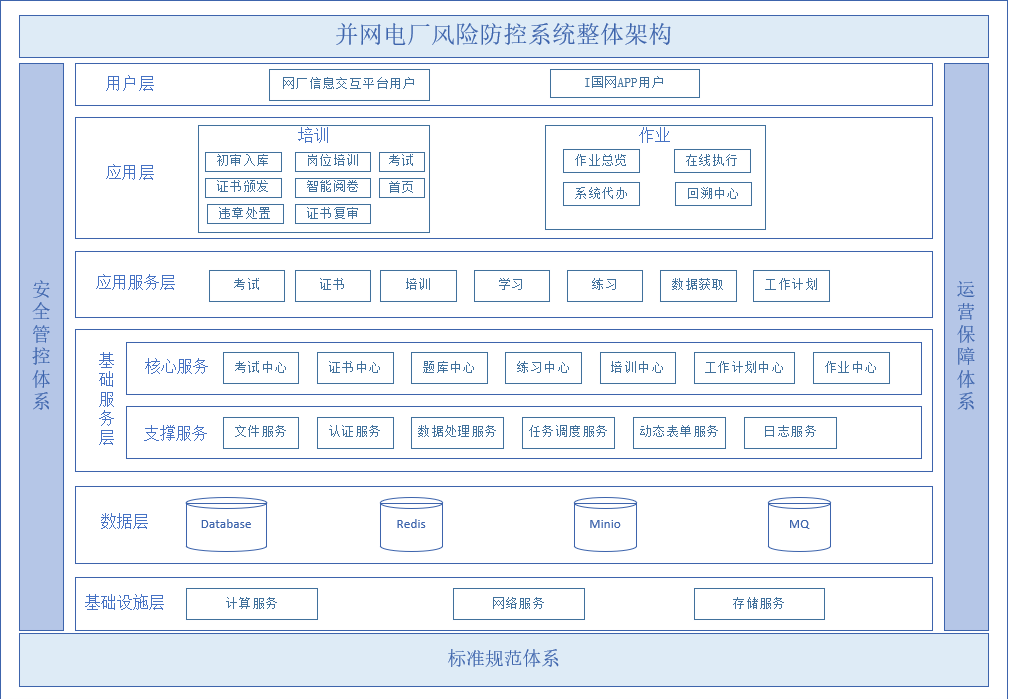Click the 作业中心 box
Image resolution: width=1009 pixels, height=699 pixels.
(x=851, y=368)
